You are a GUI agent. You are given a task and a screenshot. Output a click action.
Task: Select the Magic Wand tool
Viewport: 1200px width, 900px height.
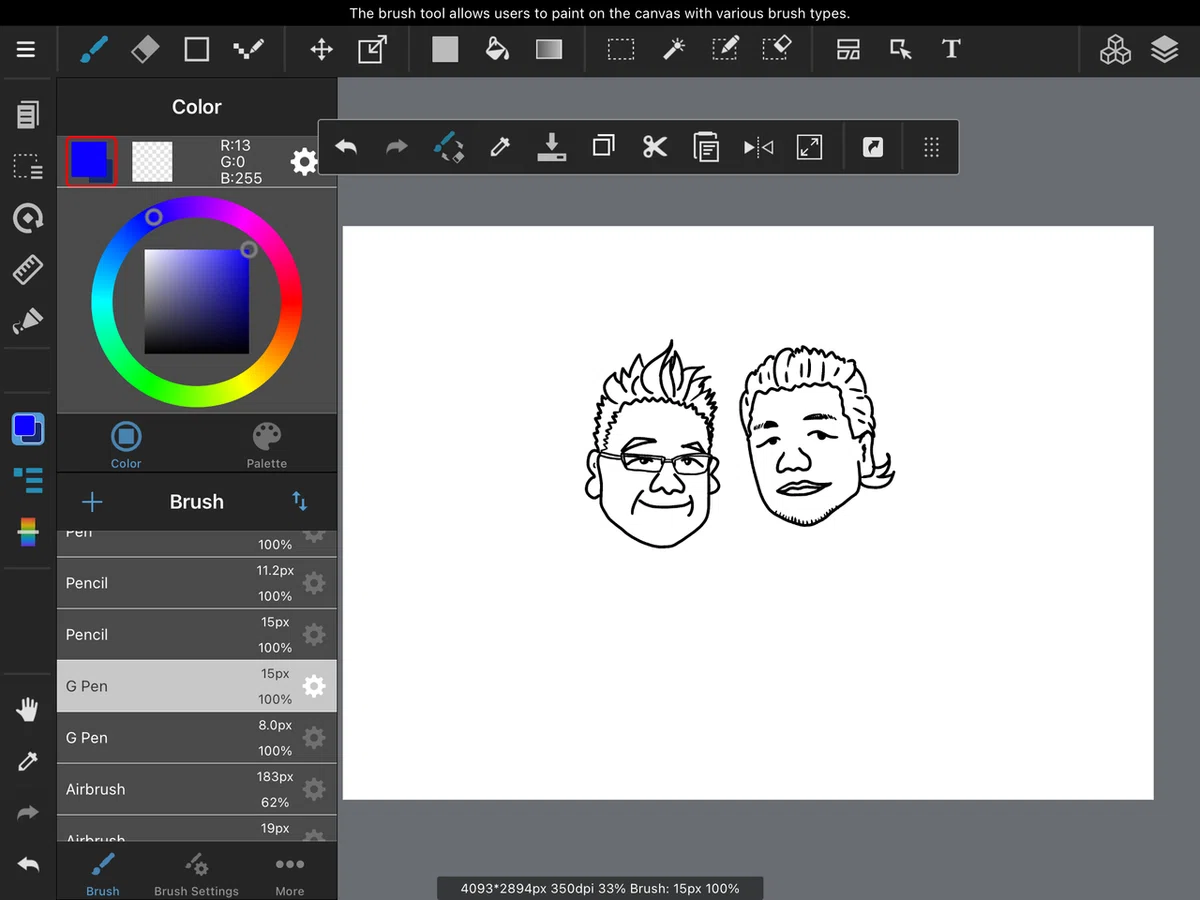click(674, 49)
